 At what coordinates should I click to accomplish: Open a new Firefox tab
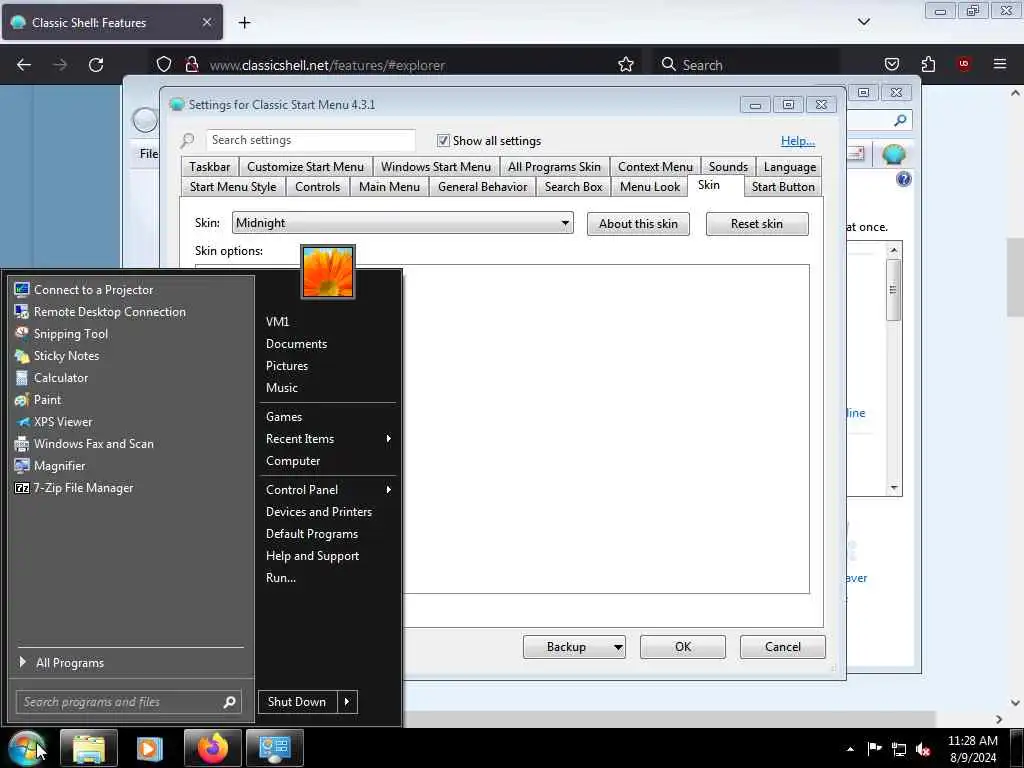click(244, 23)
